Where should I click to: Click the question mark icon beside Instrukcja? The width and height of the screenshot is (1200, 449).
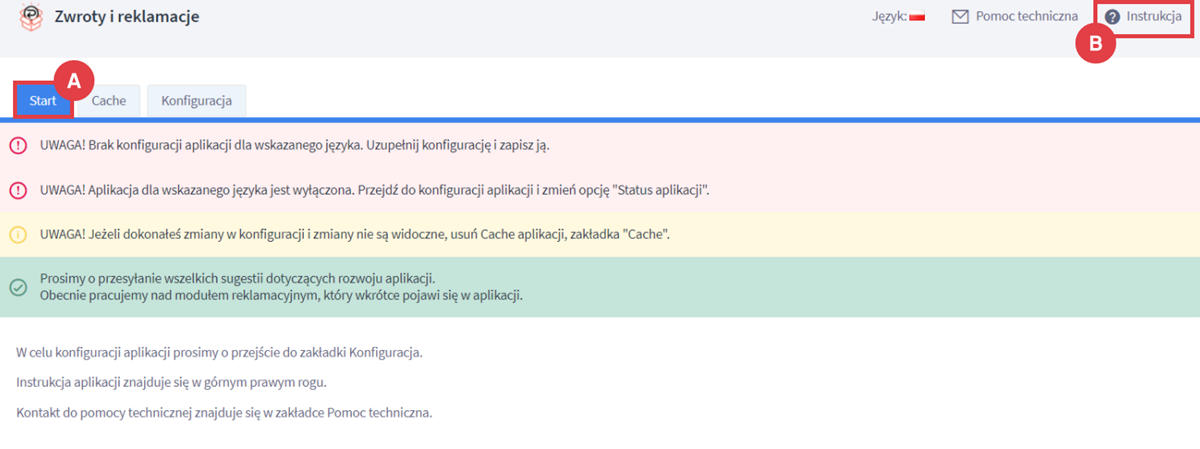[1112, 17]
